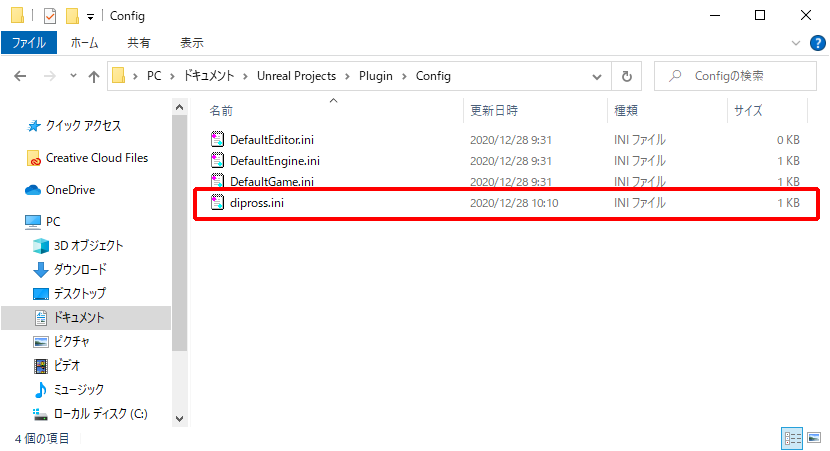Go back with the left arrow
Screen dimensions: 830x451
20,76
